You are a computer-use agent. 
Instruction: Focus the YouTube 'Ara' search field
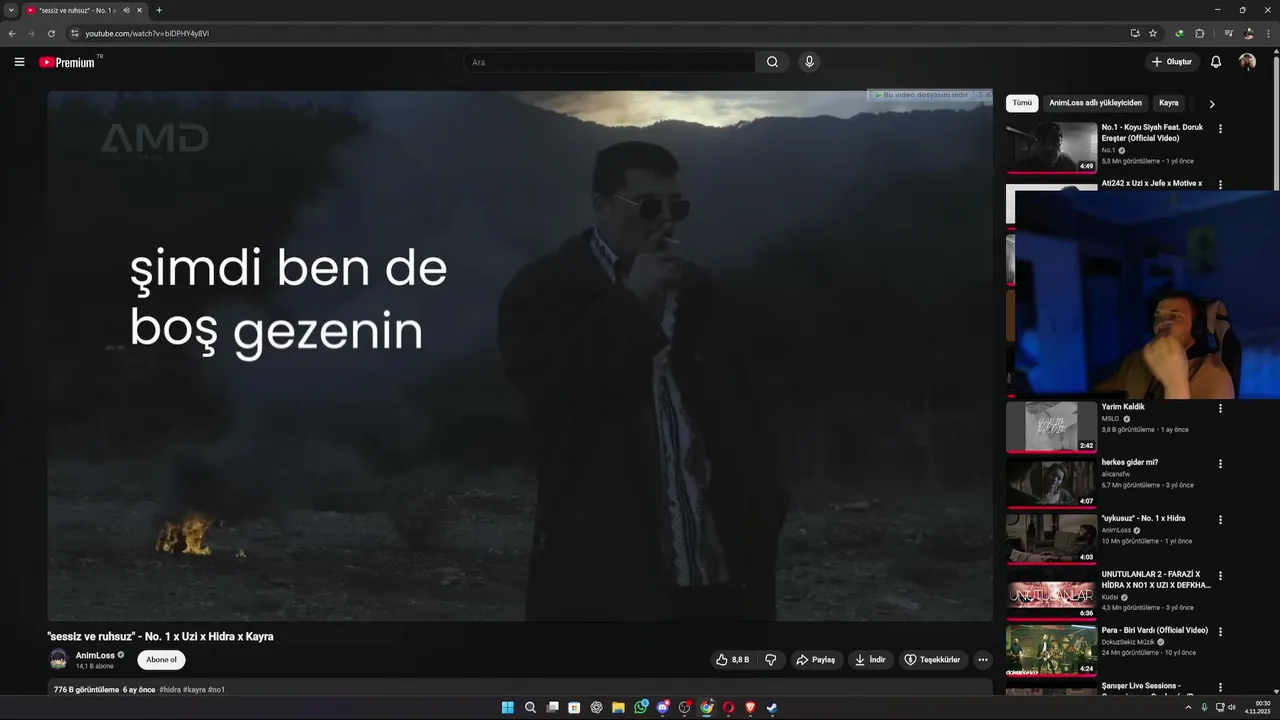pyautogui.click(x=610, y=62)
